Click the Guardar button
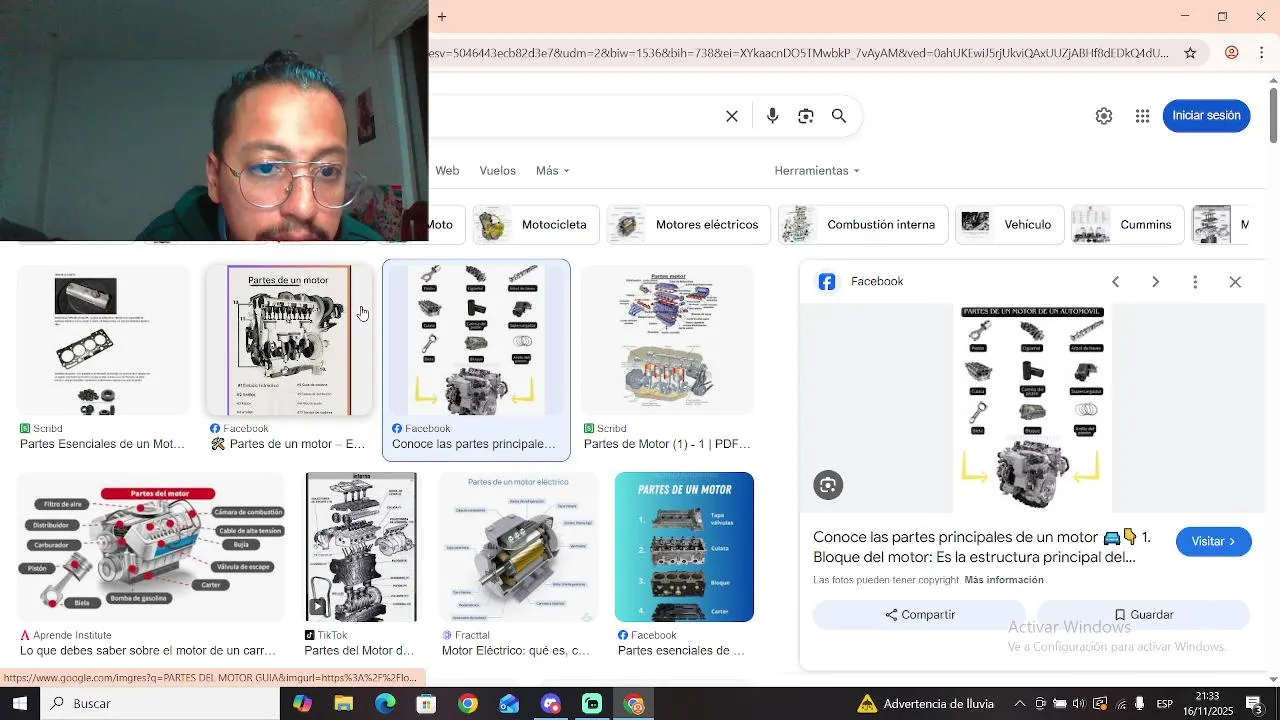This screenshot has height=720, width=1280. (1143, 615)
